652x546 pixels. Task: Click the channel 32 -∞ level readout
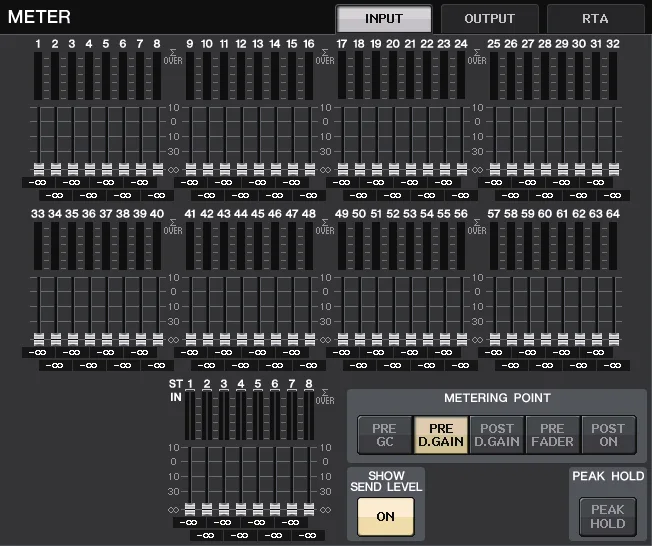point(612,195)
